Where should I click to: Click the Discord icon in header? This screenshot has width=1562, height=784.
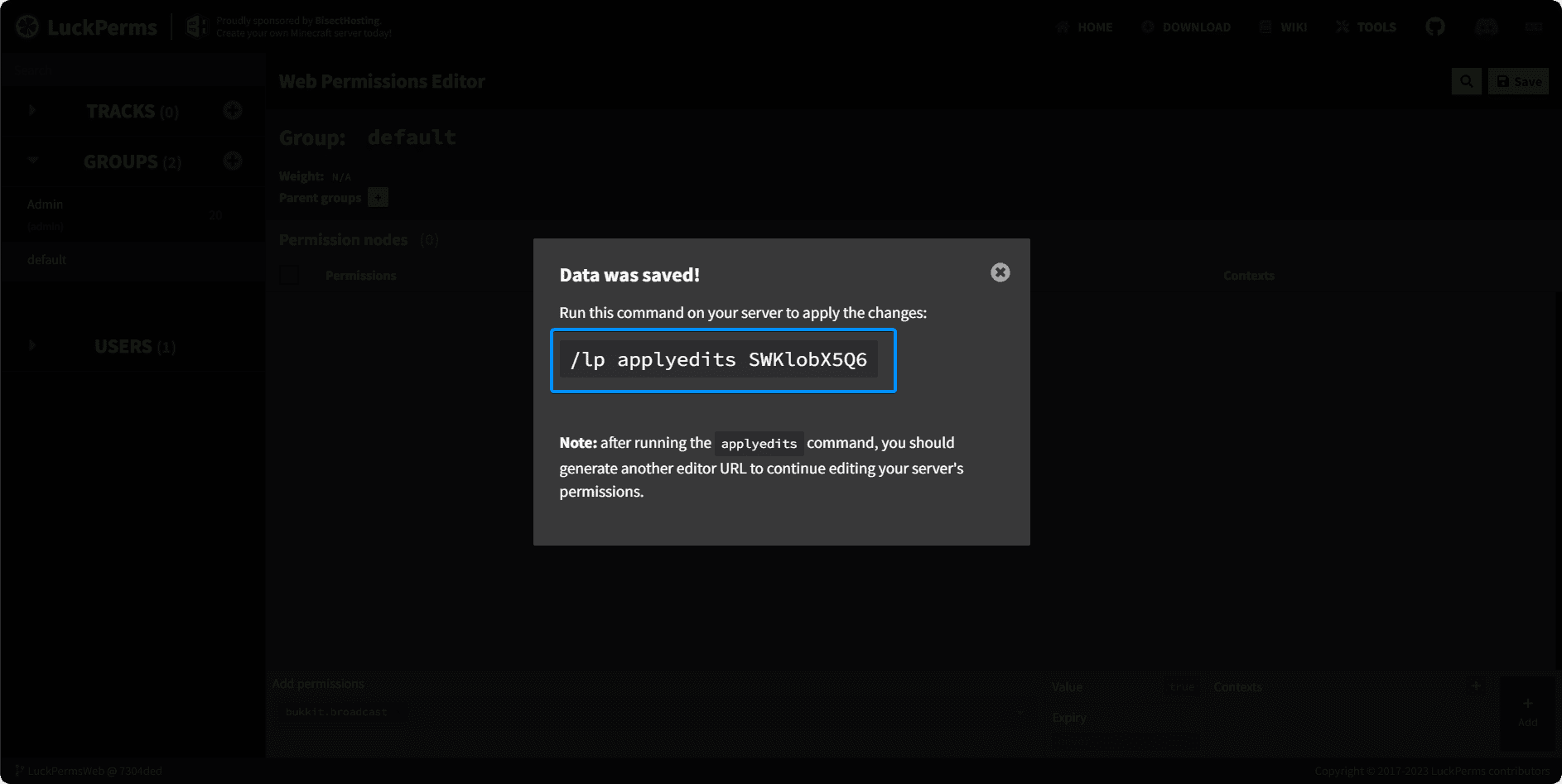(x=1486, y=27)
